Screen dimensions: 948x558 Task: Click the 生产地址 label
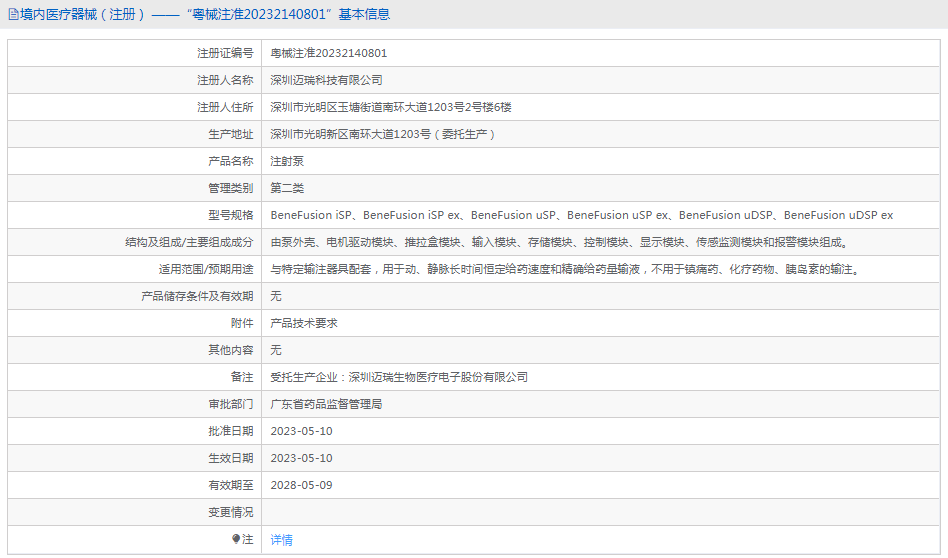230,134
